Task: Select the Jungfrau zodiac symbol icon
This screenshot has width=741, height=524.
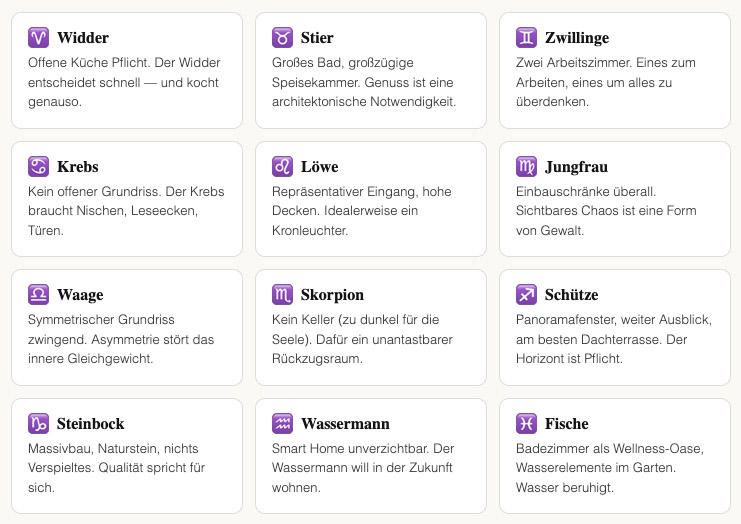Action: 526,166
